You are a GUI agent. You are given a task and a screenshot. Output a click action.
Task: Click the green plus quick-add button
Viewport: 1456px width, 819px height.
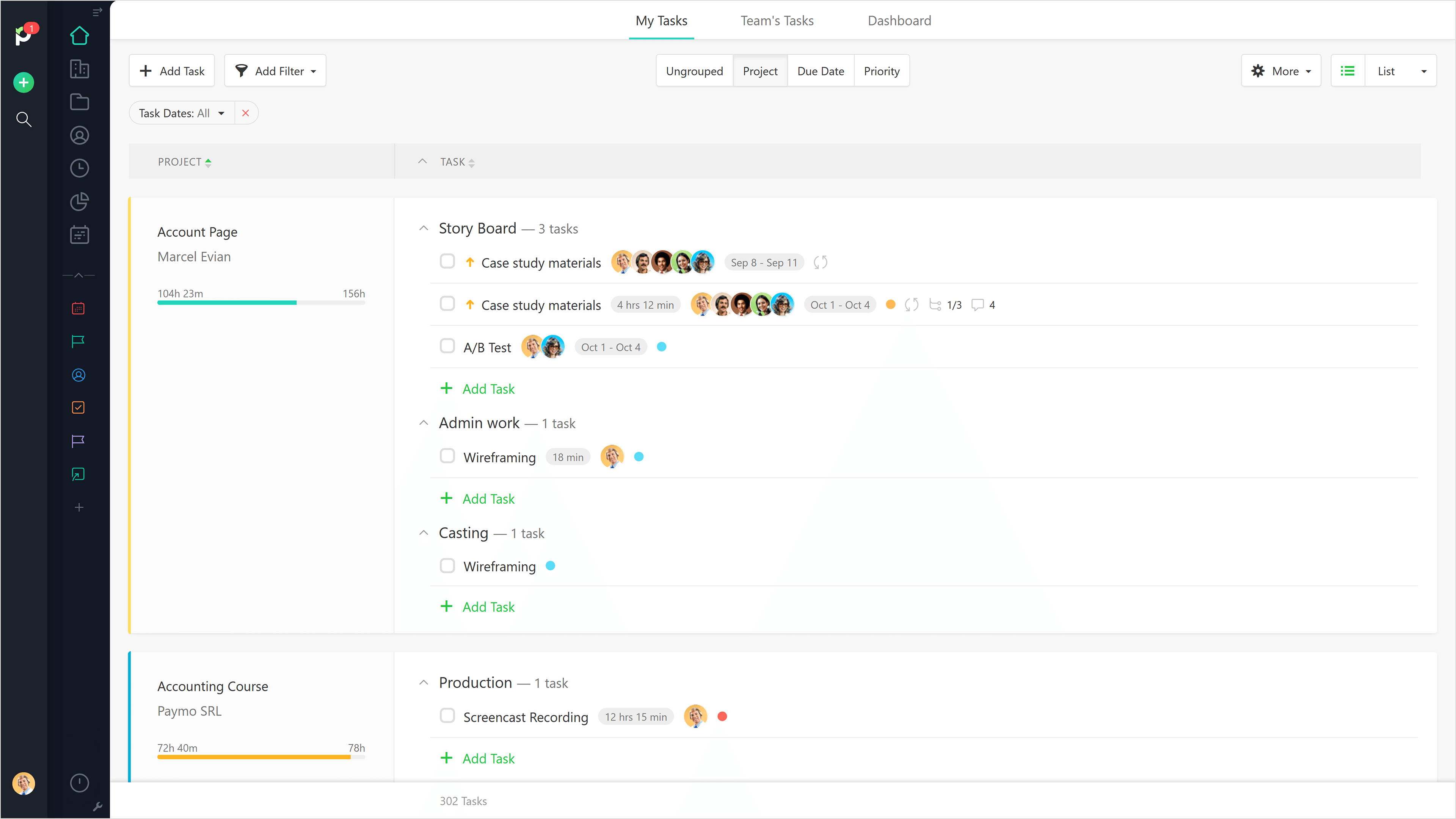coord(23,83)
